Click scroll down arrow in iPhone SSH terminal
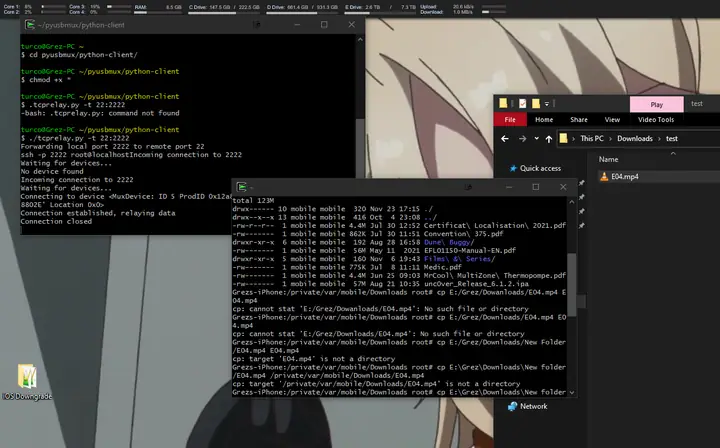 coord(572,392)
